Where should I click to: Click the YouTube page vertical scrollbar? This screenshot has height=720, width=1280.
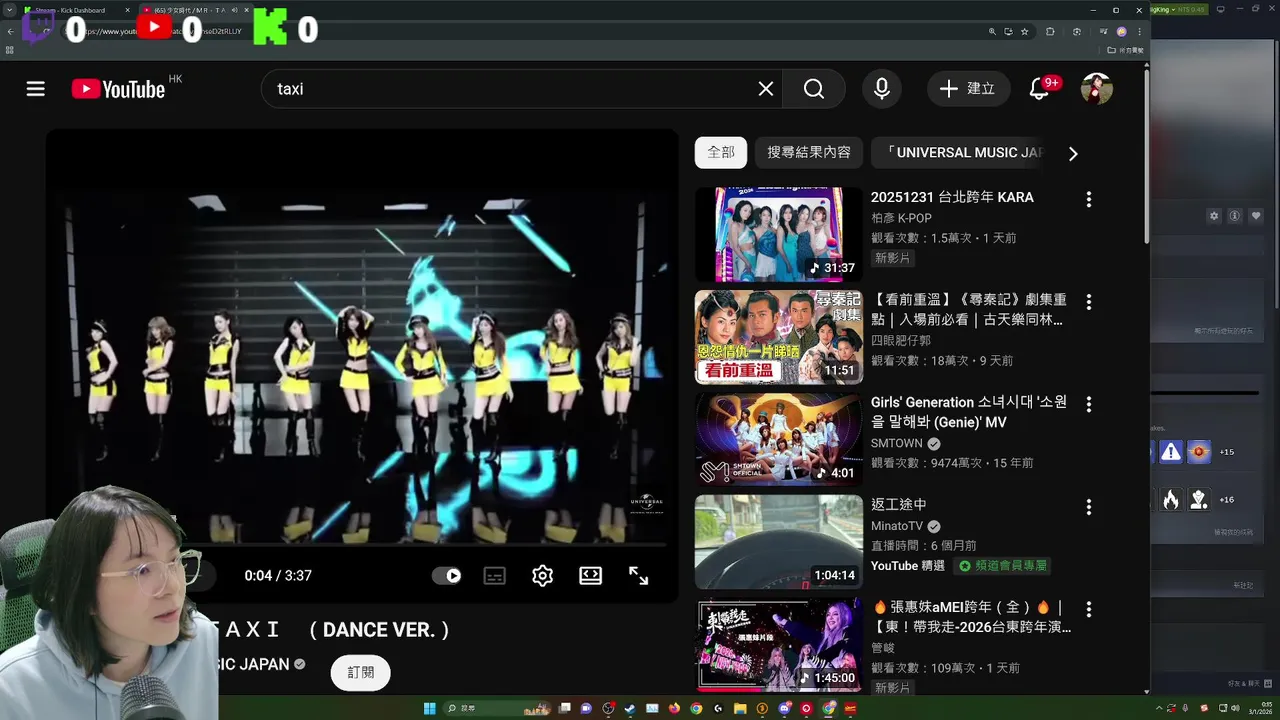coord(1146,155)
